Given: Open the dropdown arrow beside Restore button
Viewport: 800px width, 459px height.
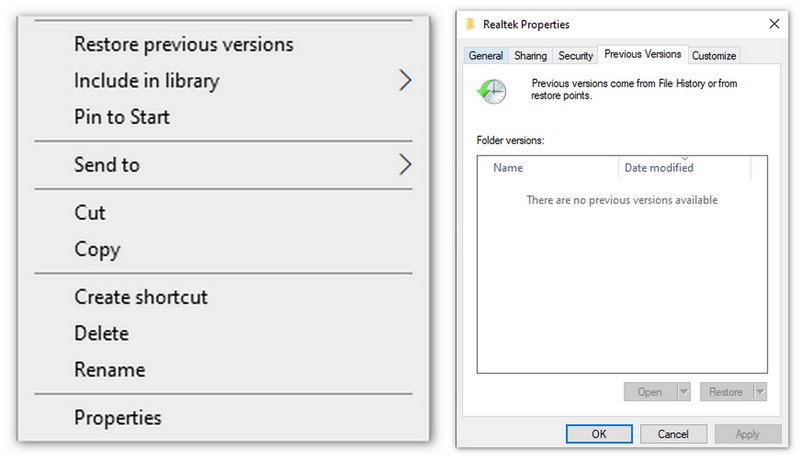Looking at the screenshot, I should [x=760, y=392].
